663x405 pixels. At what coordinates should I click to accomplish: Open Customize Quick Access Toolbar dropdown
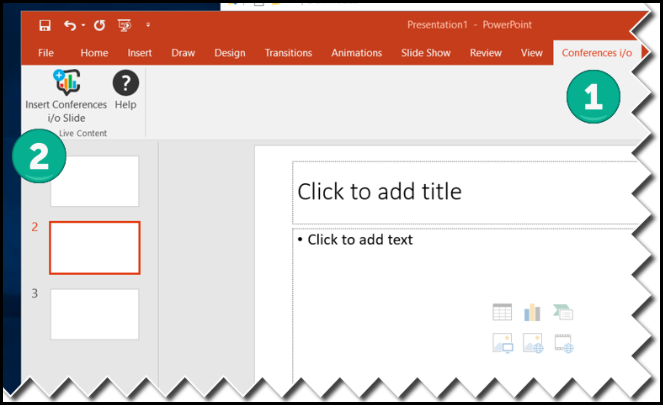click(x=148, y=25)
